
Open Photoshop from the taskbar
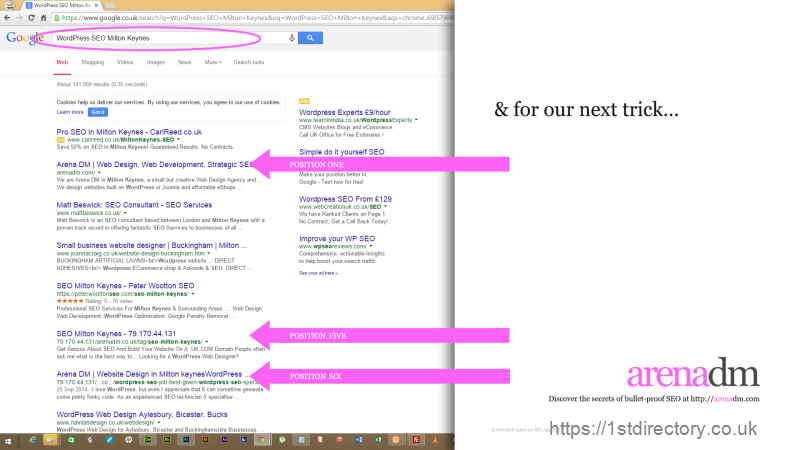coord(186,440)
